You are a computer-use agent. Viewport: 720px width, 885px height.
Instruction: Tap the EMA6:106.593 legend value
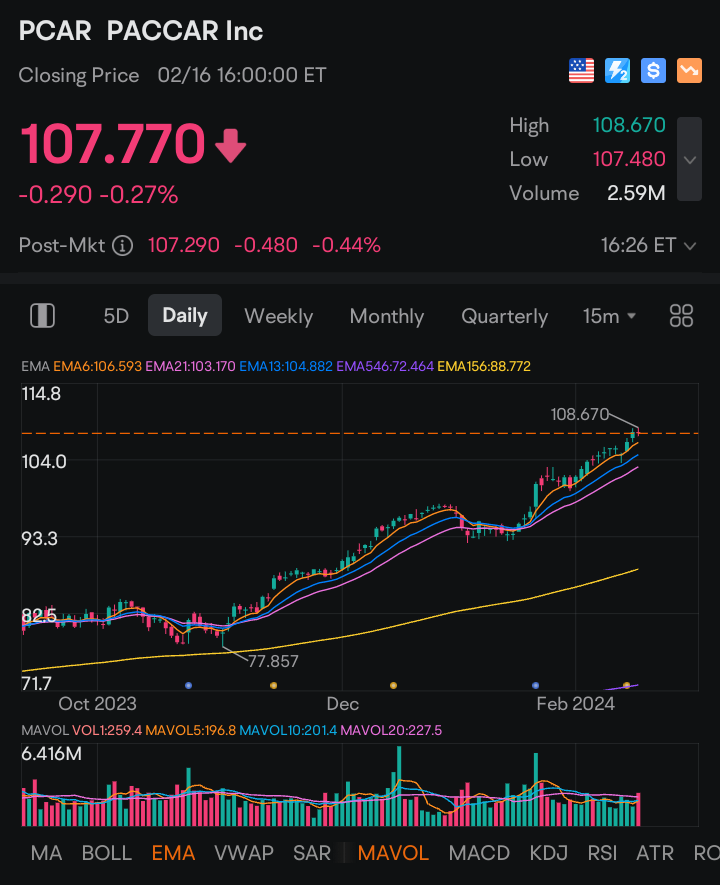(98, 366)
